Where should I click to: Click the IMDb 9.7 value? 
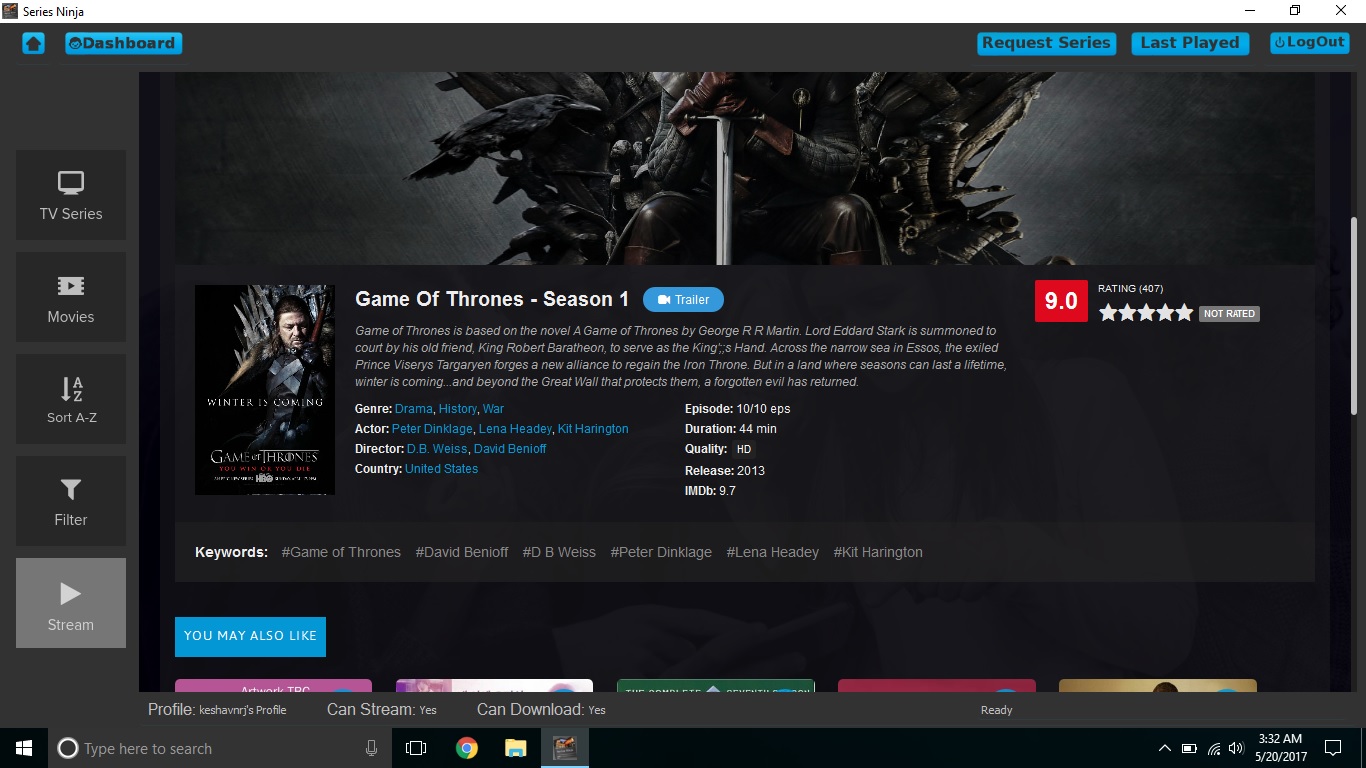(727, 491)
